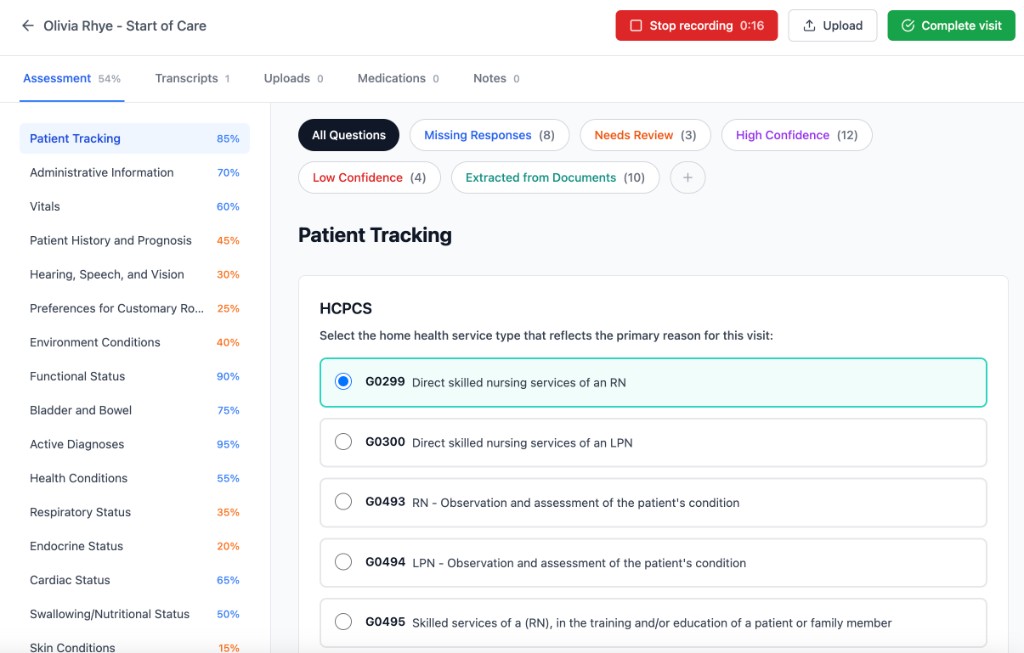
Task: Show High Confidence questions only
Action: (796, 135)
